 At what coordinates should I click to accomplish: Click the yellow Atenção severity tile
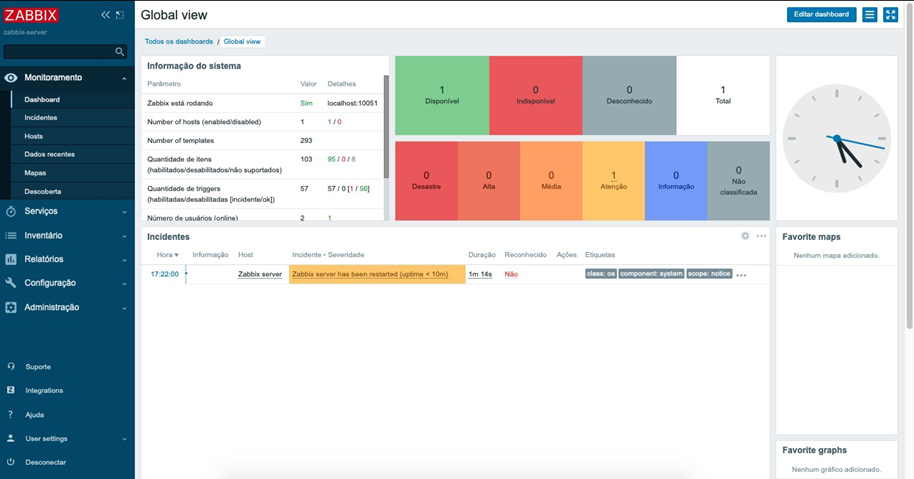coord(614,181)
